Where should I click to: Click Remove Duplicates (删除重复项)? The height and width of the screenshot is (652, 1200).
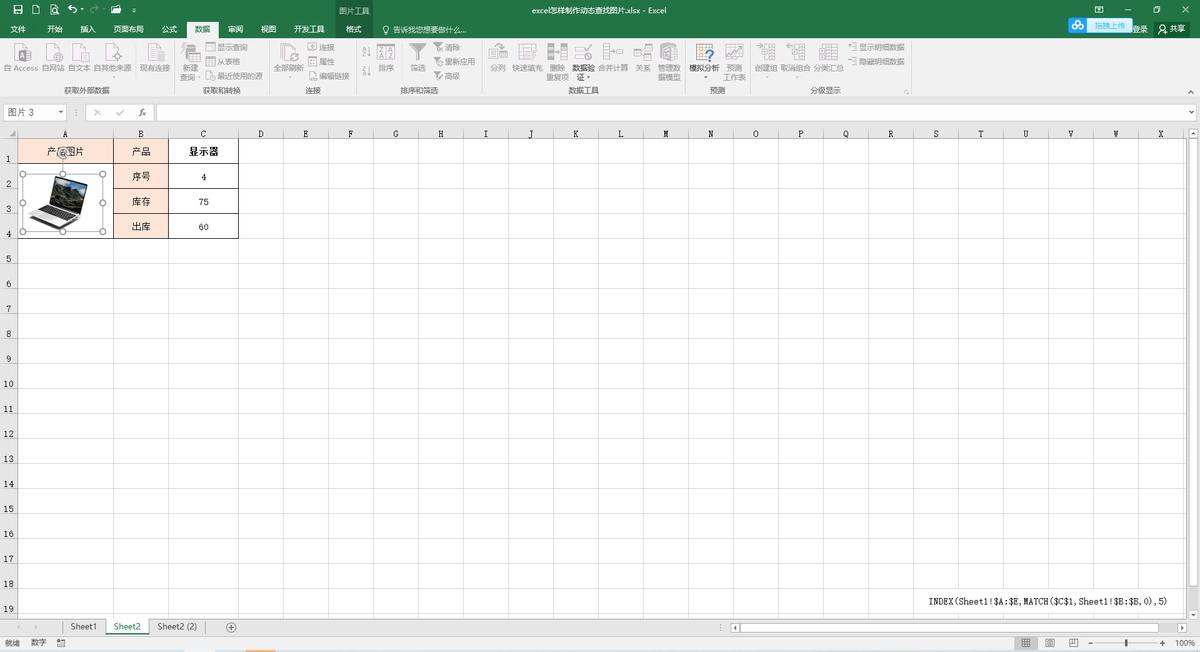coord(558,61)
